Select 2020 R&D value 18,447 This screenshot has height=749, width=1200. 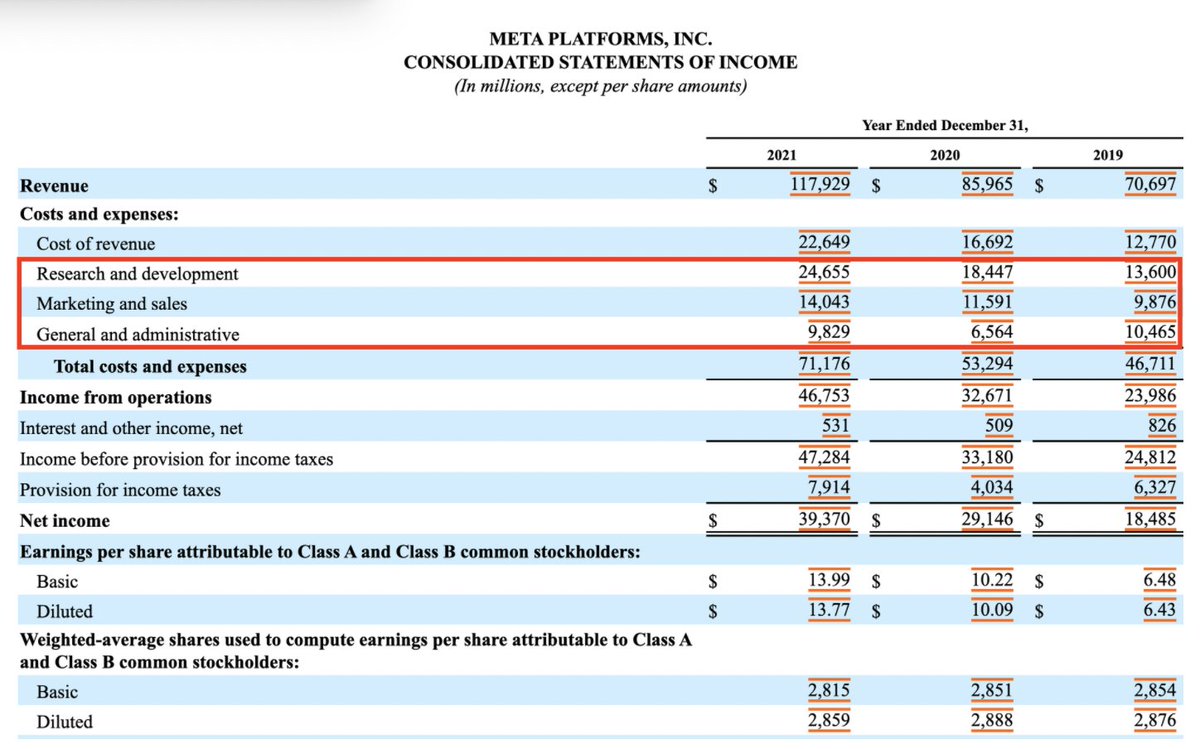(x=987, y=272)
